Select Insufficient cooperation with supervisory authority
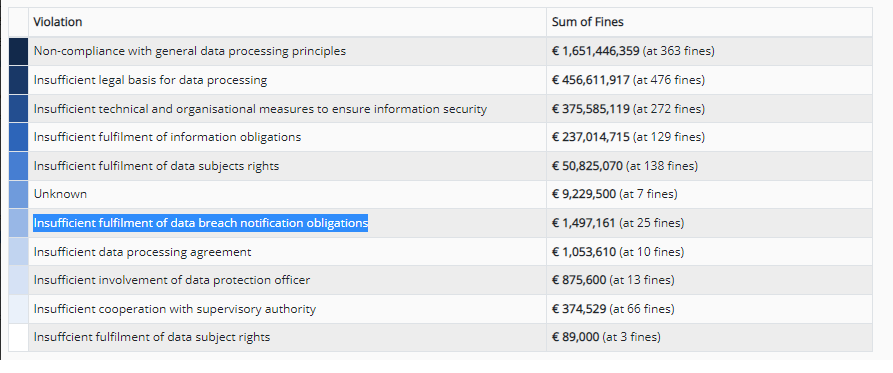Screen dimensions: 893x373 175,309
